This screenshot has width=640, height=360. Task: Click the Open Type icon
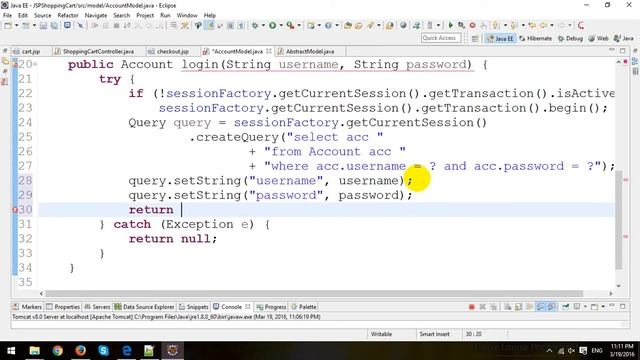coord(347,26)
